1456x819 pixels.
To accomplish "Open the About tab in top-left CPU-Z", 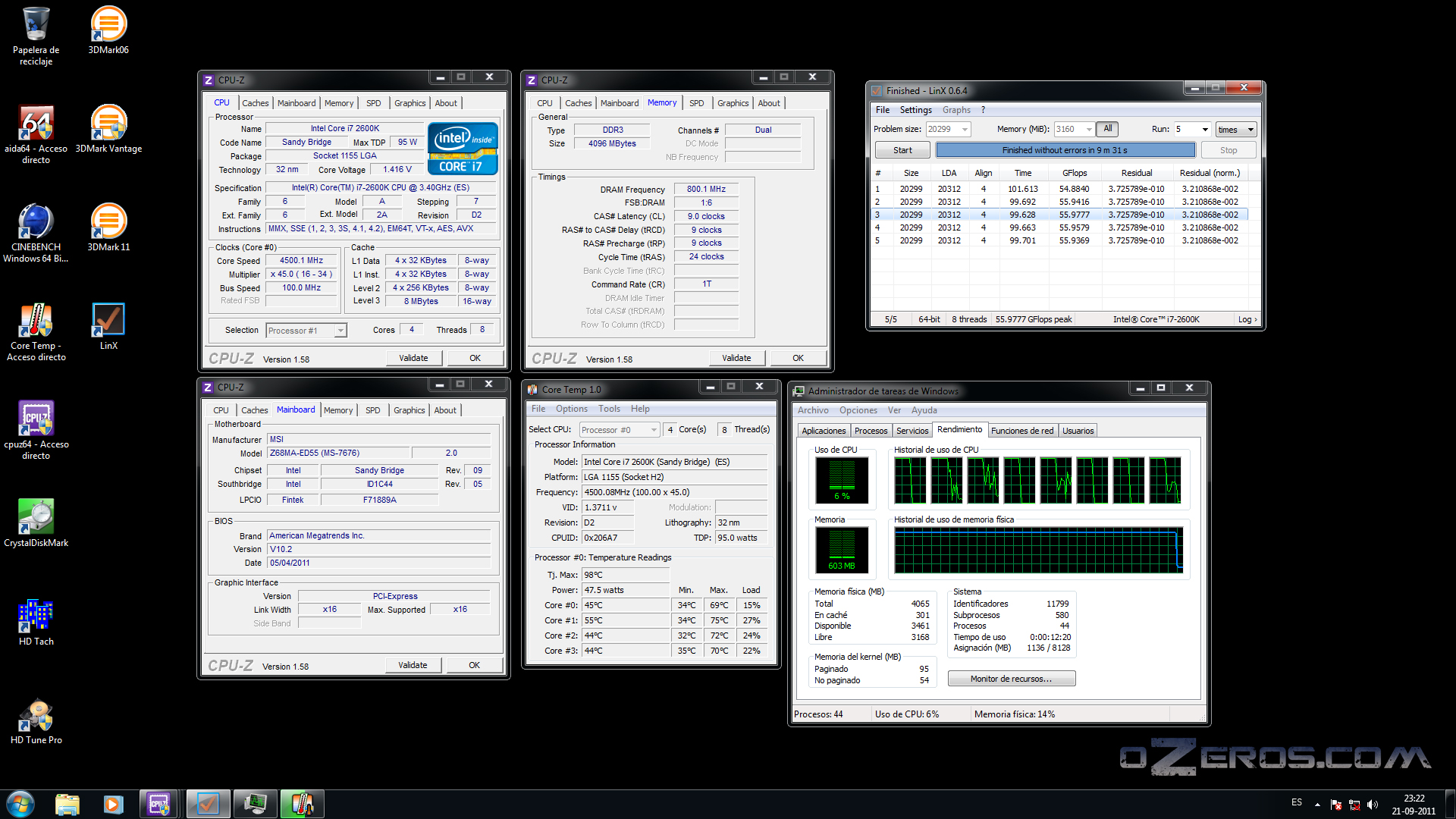I will (446, 103).
